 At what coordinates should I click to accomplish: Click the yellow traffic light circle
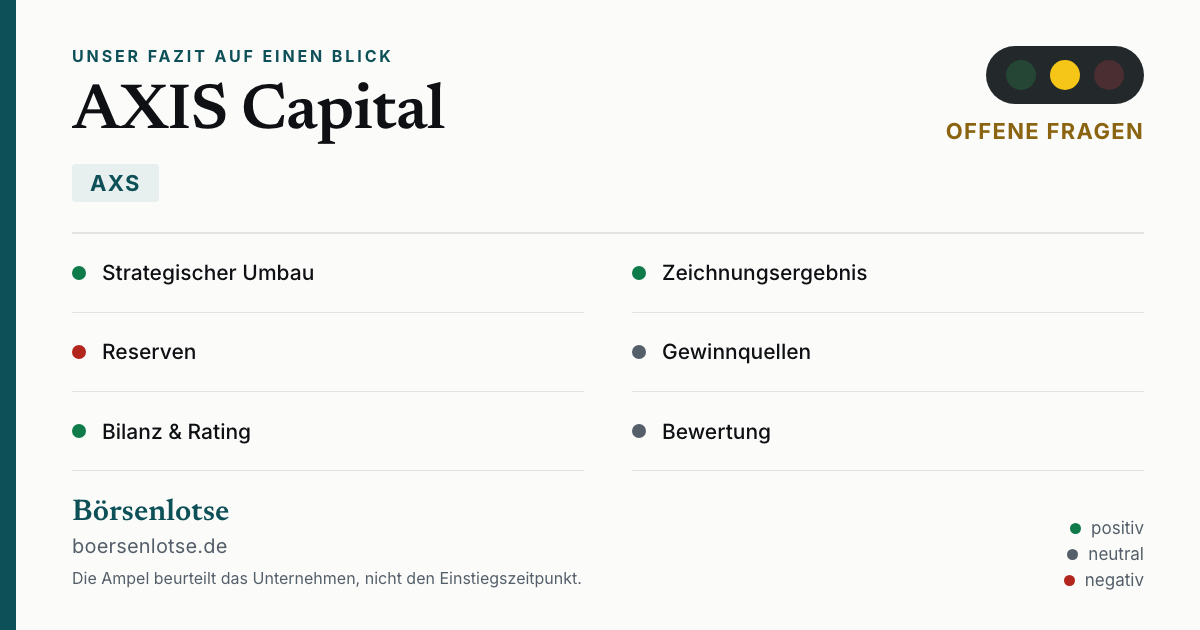click(x=1065, y=75)
